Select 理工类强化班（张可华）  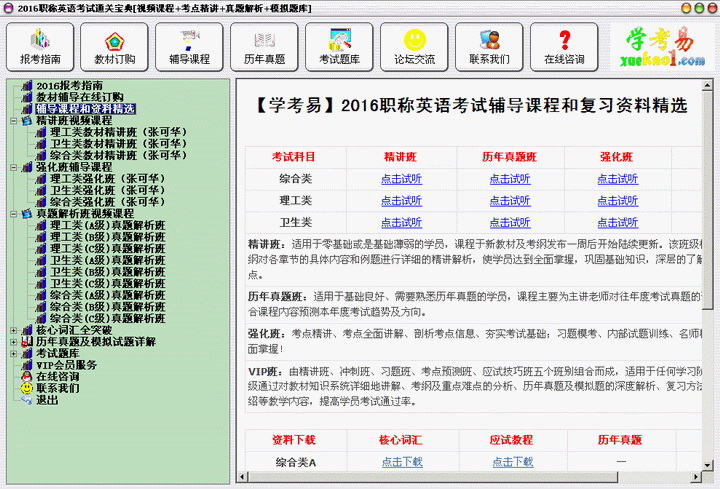click(107, 179)
